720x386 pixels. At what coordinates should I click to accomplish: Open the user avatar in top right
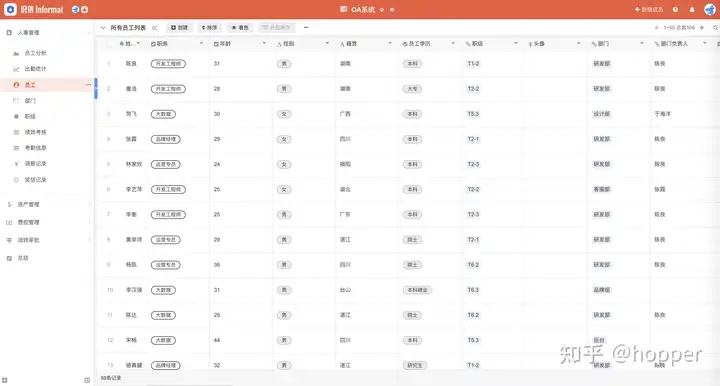click(x=710, y=9)
